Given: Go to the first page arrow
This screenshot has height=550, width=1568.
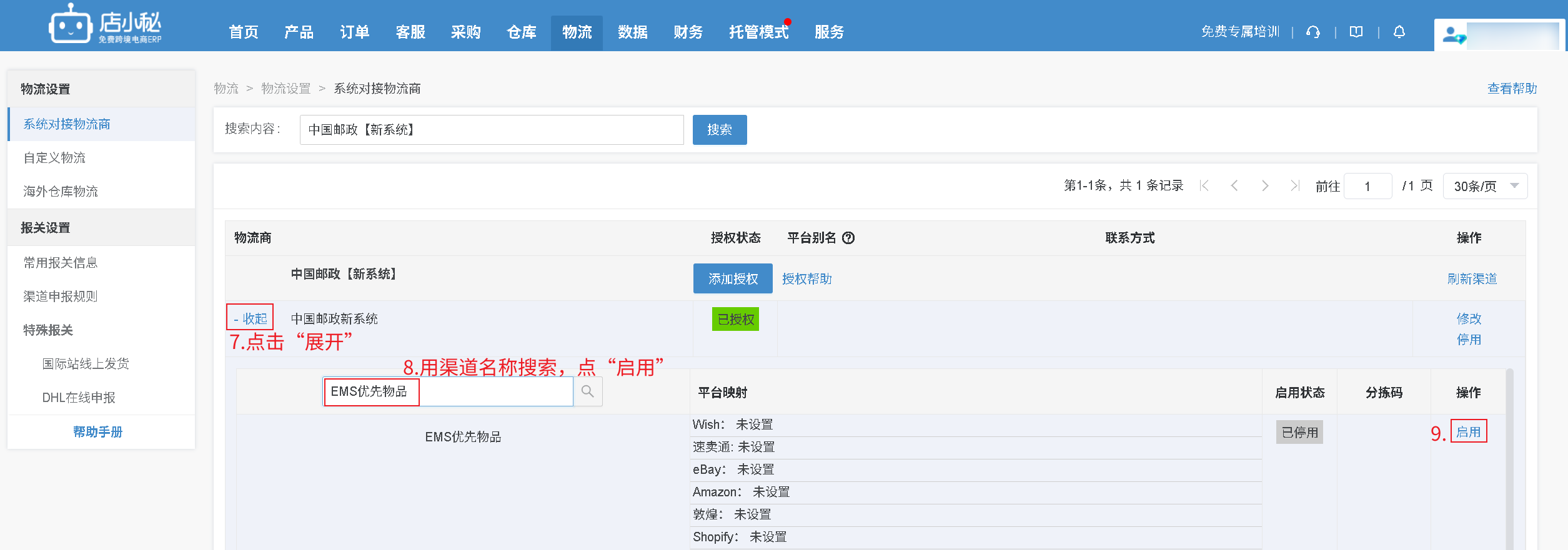Looking at the screenshot, I should 1204,186.
